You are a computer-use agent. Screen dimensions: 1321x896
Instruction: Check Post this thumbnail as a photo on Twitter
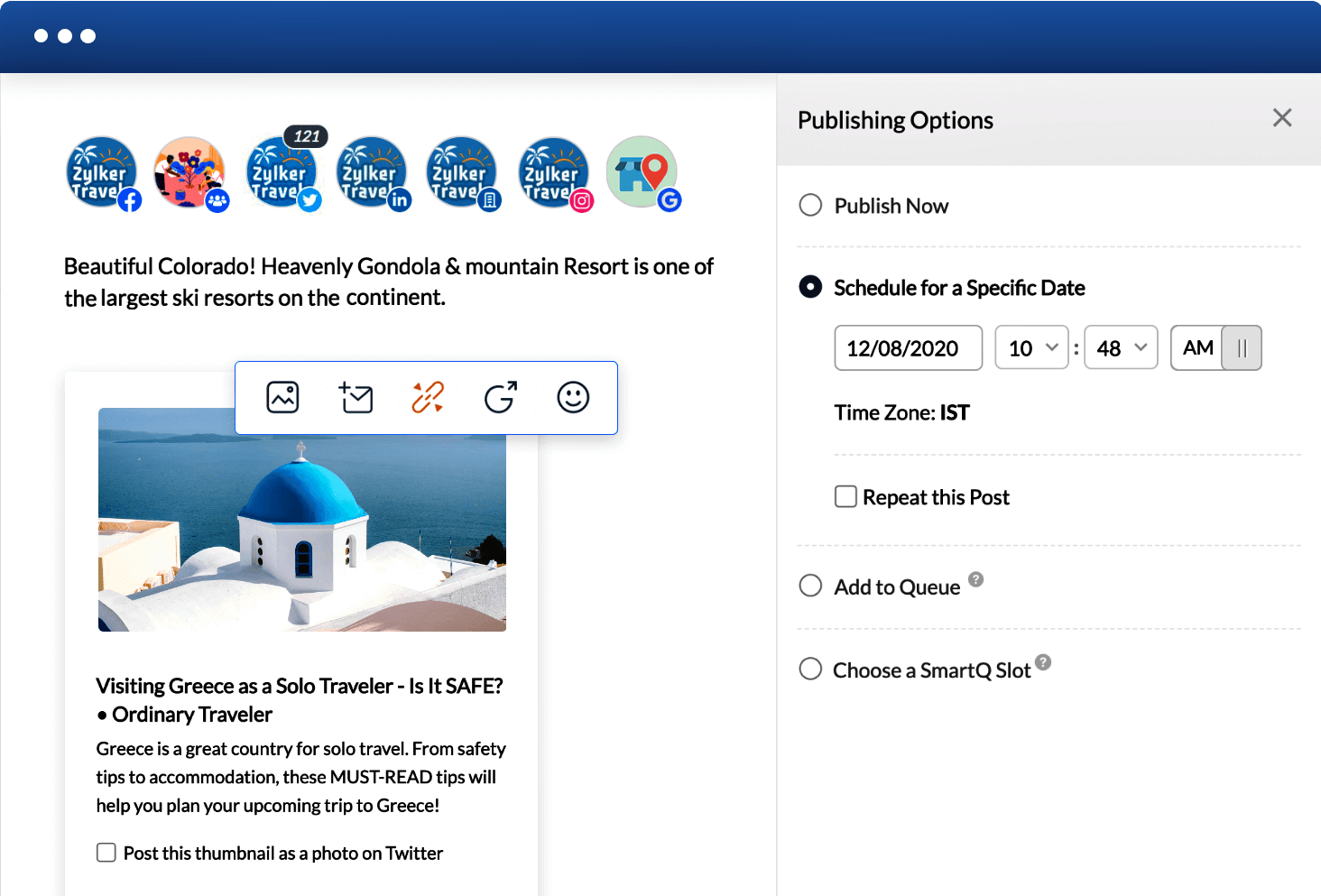pos(106,853)
